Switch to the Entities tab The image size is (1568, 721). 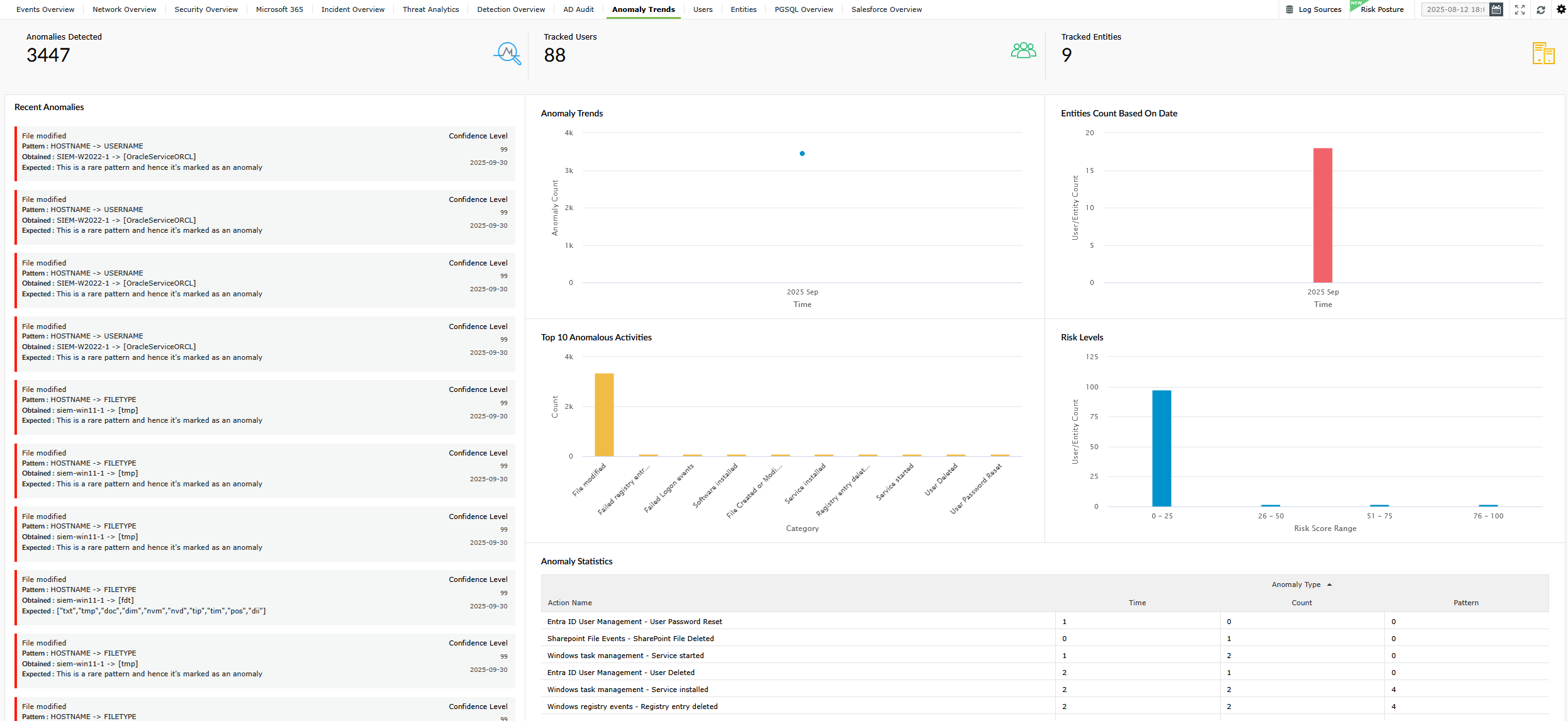click(x=744, y=9)
